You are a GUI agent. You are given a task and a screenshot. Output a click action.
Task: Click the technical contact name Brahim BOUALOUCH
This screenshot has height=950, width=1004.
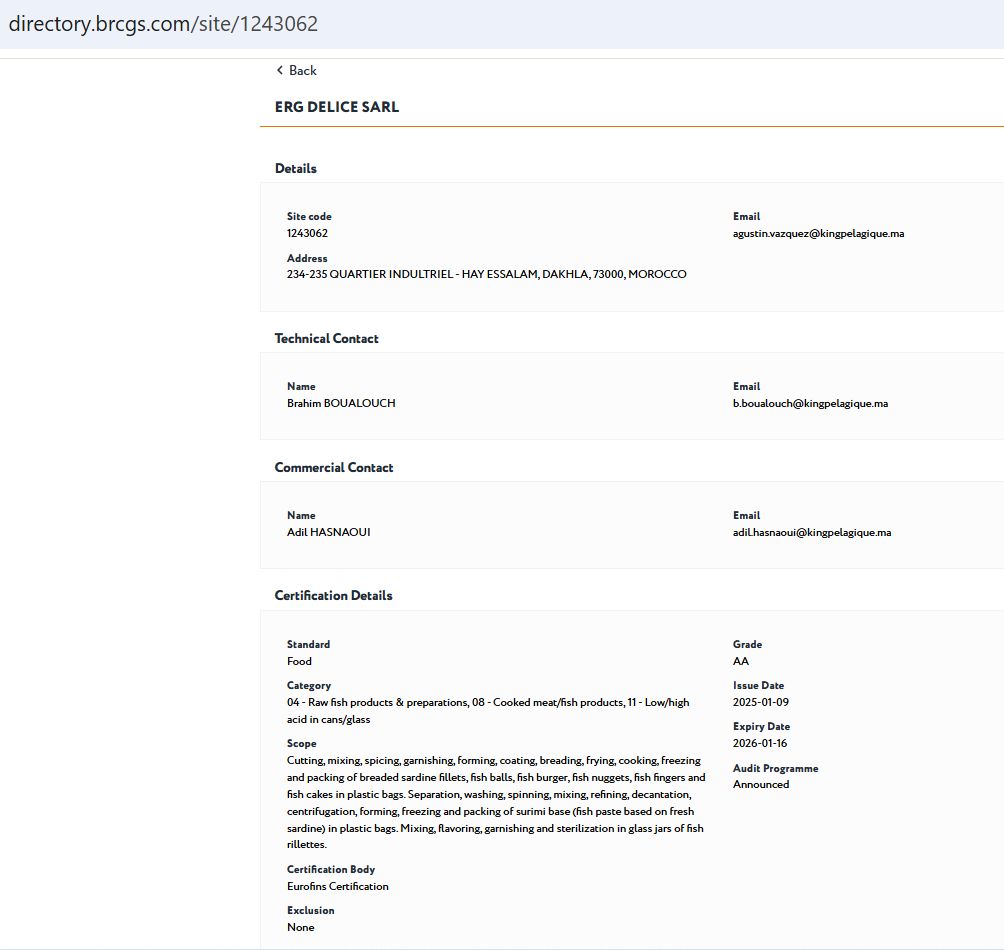click(341, 403)
